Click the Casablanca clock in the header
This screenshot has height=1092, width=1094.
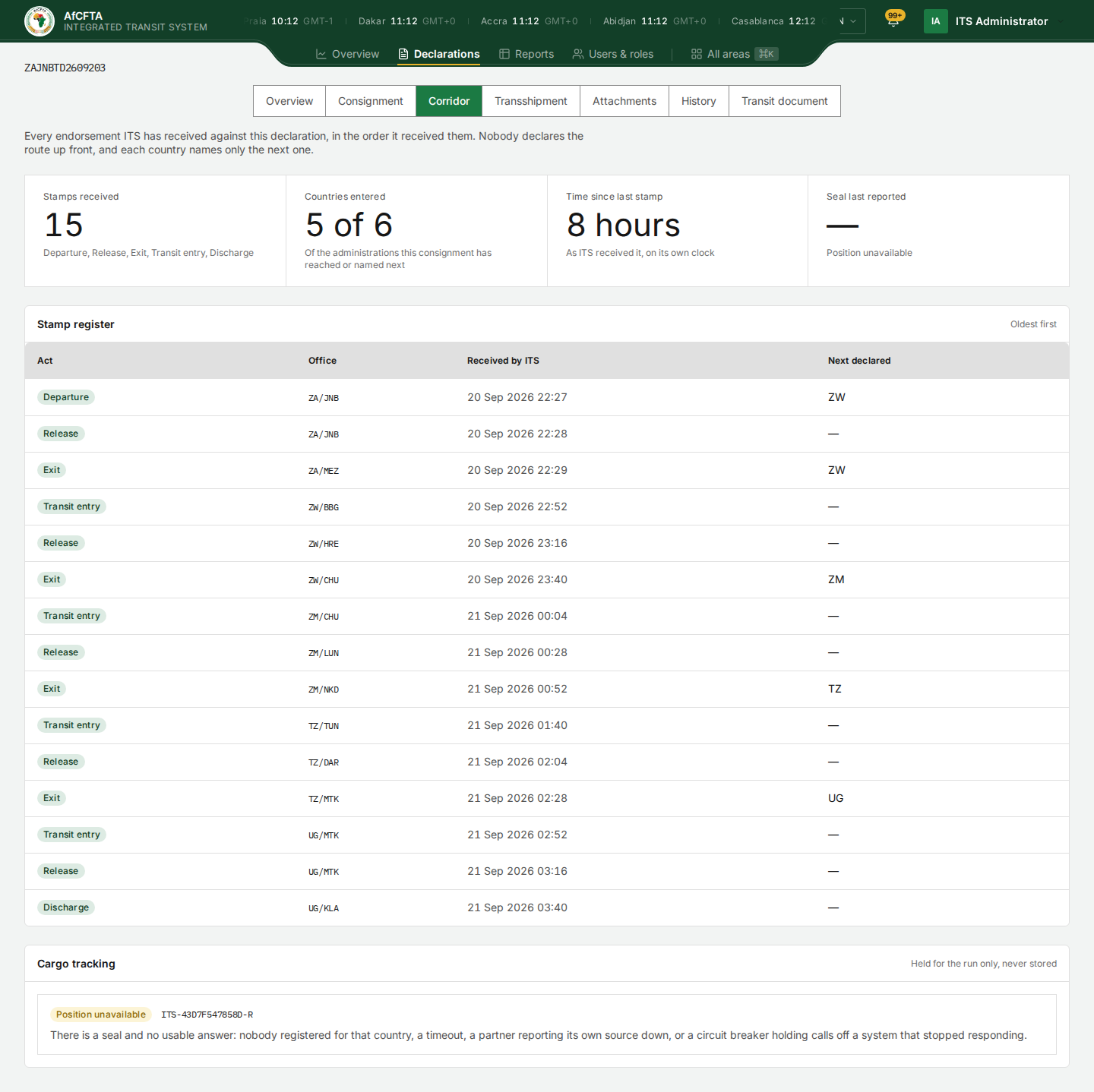[773, 21]
